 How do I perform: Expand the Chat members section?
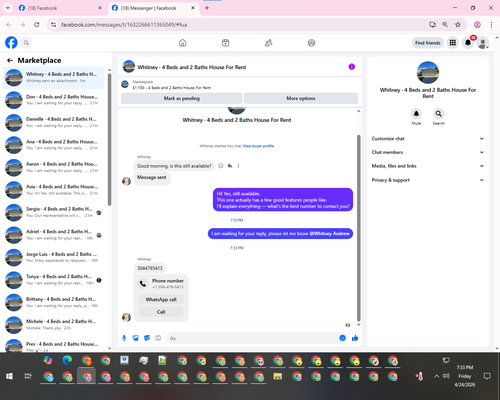pos(428,152)
